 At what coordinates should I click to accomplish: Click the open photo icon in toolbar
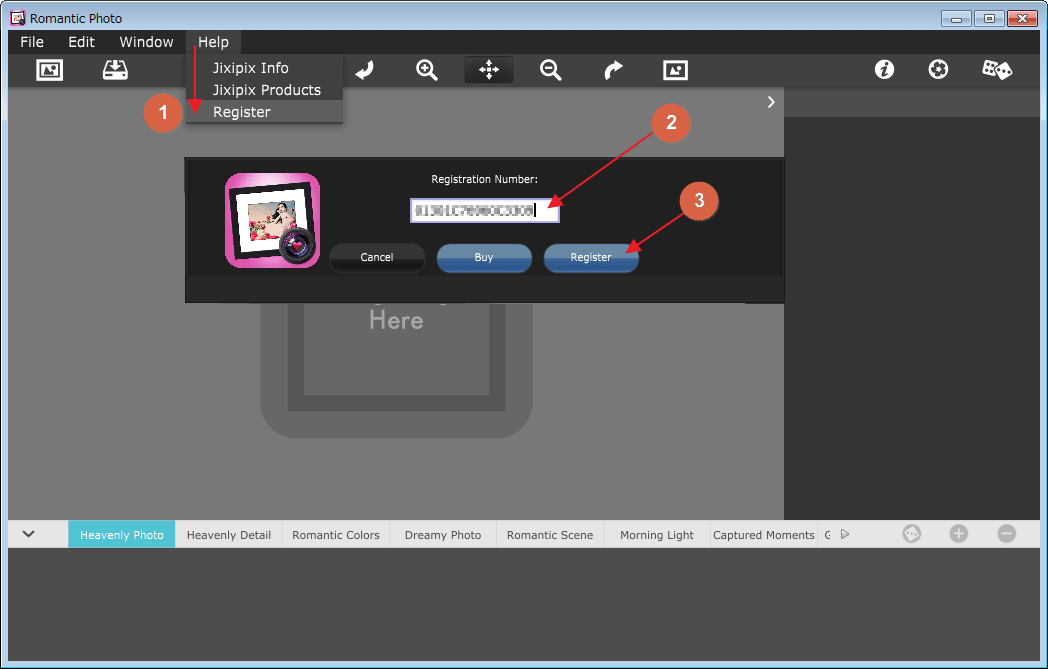(x=49, y=70)
